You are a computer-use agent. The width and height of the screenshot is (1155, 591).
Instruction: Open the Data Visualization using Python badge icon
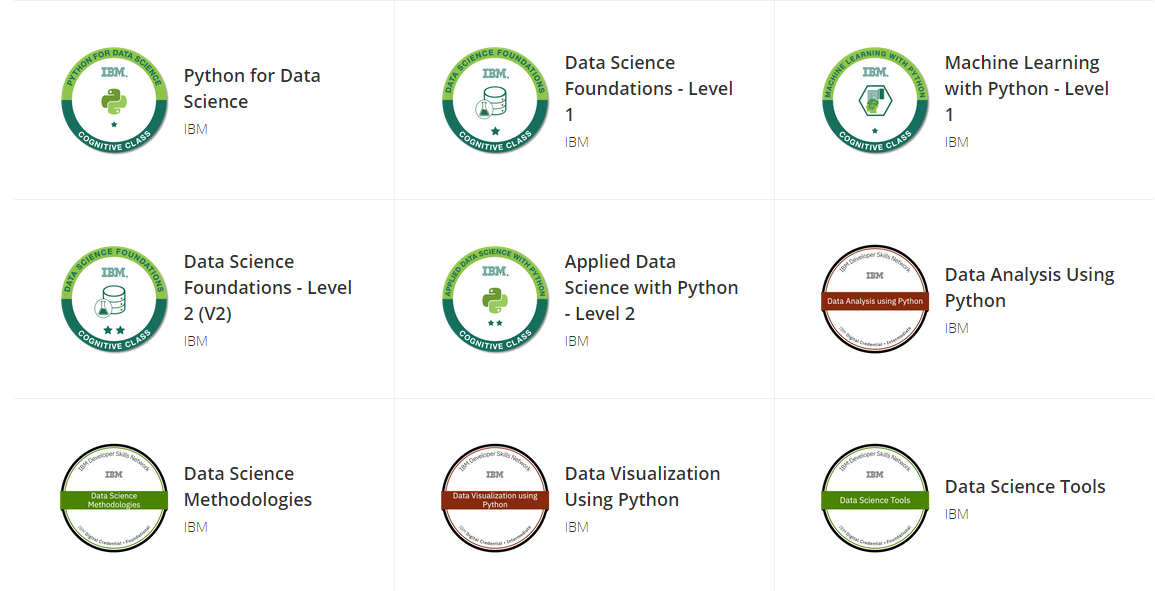point(495,499)
